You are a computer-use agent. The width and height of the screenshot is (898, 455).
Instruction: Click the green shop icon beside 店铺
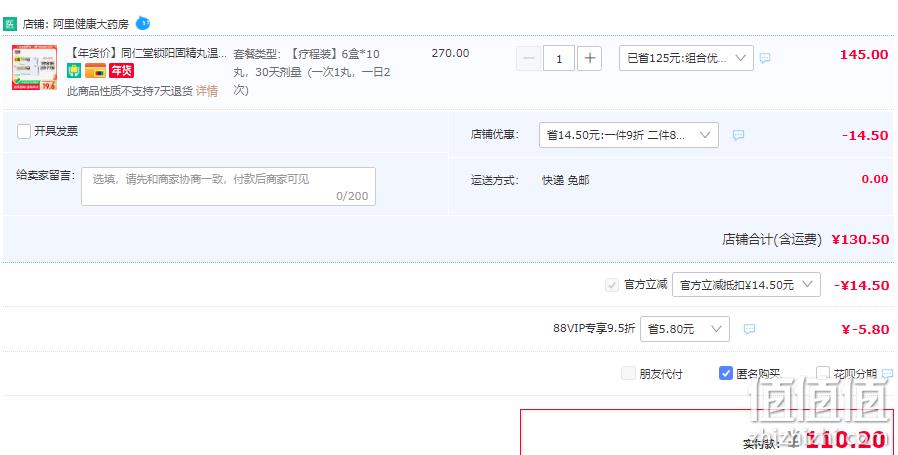(x=10, y=24)
